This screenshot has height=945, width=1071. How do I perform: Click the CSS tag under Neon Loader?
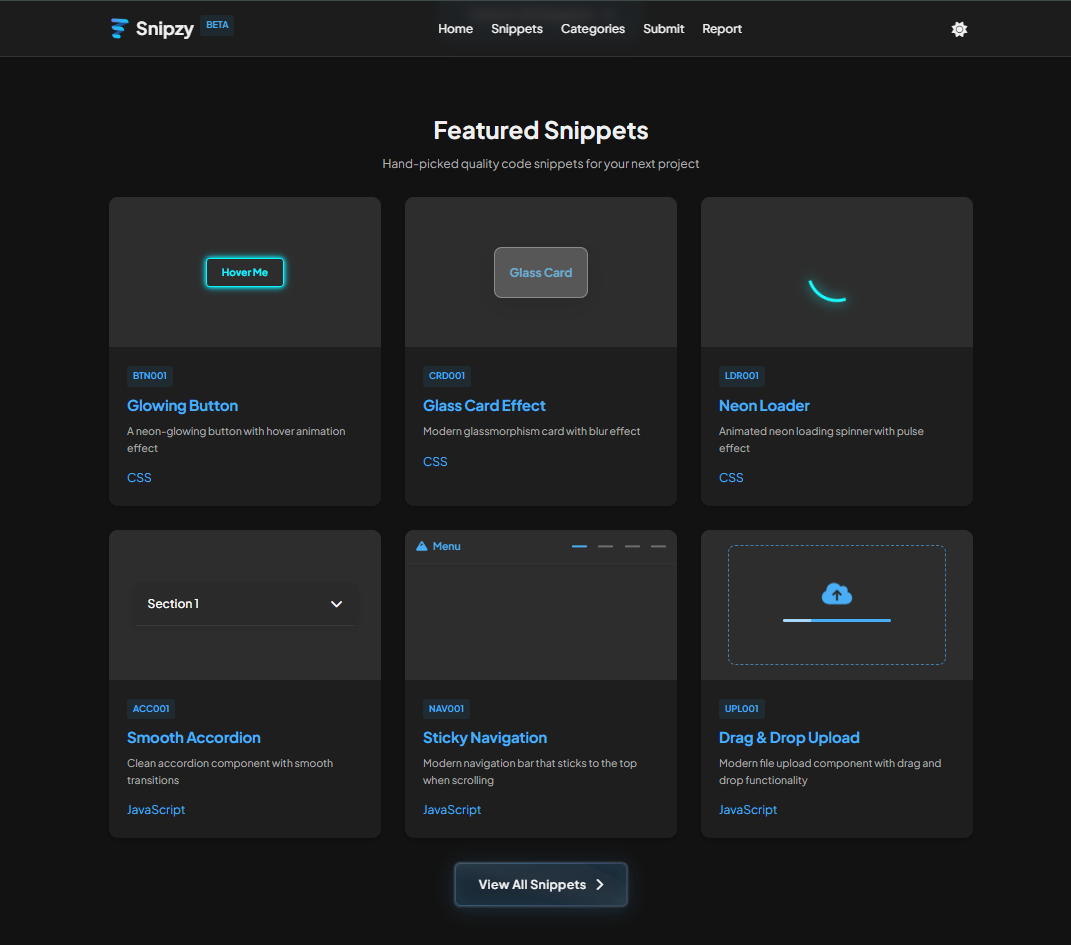731,478
